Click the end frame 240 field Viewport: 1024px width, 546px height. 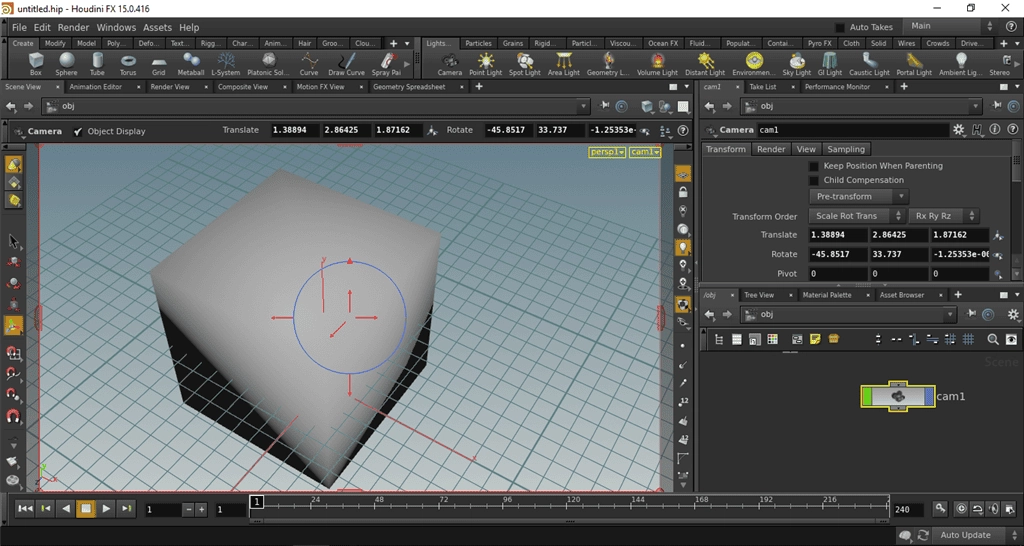(908, 509)
